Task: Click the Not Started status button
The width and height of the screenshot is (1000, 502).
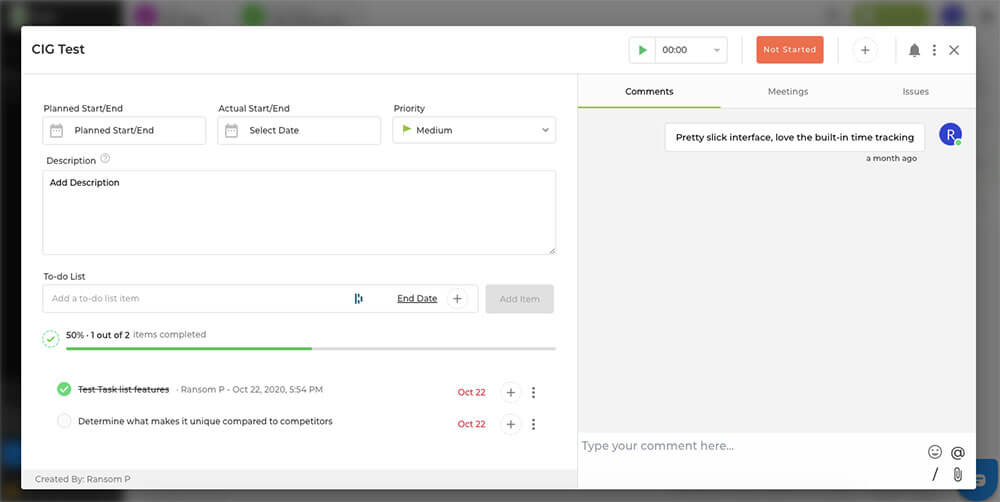Action: coord(790,50)
